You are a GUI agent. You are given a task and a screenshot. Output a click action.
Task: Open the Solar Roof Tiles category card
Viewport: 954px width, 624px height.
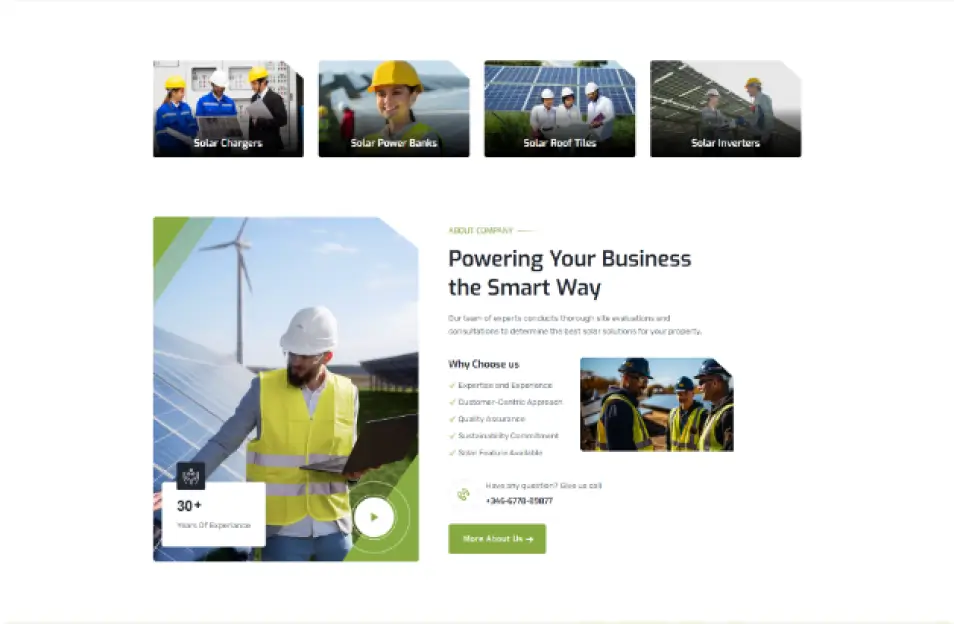[x=560, y=109]
